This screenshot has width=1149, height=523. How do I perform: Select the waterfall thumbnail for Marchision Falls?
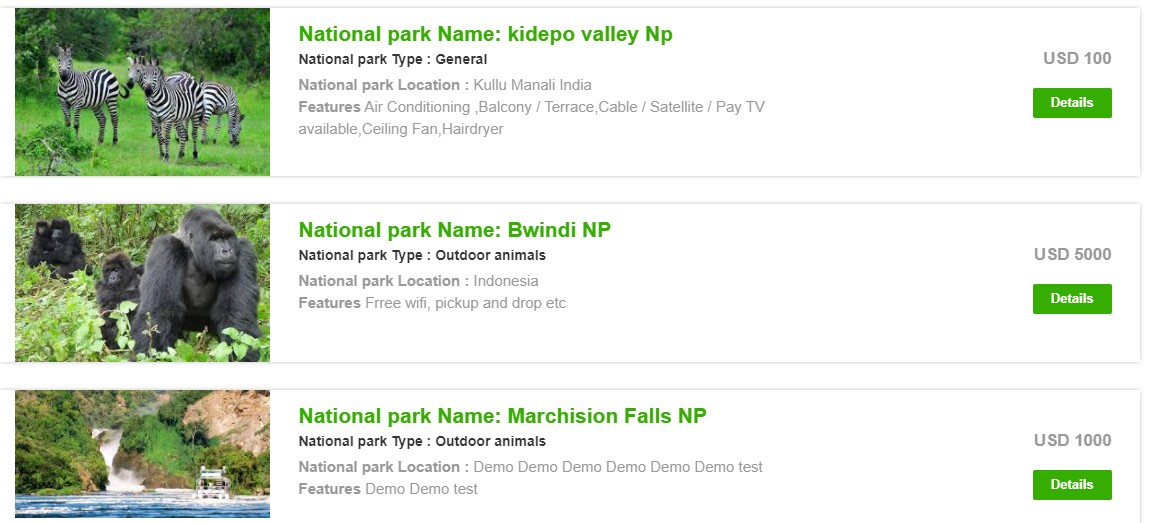(142, 454)
